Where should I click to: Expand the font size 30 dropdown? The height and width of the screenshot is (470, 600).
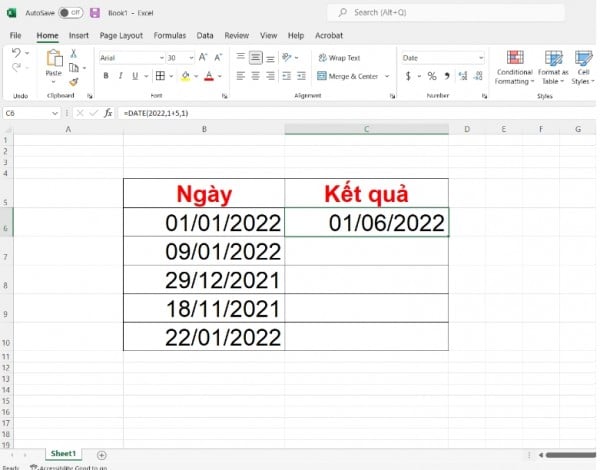point(191,58)
